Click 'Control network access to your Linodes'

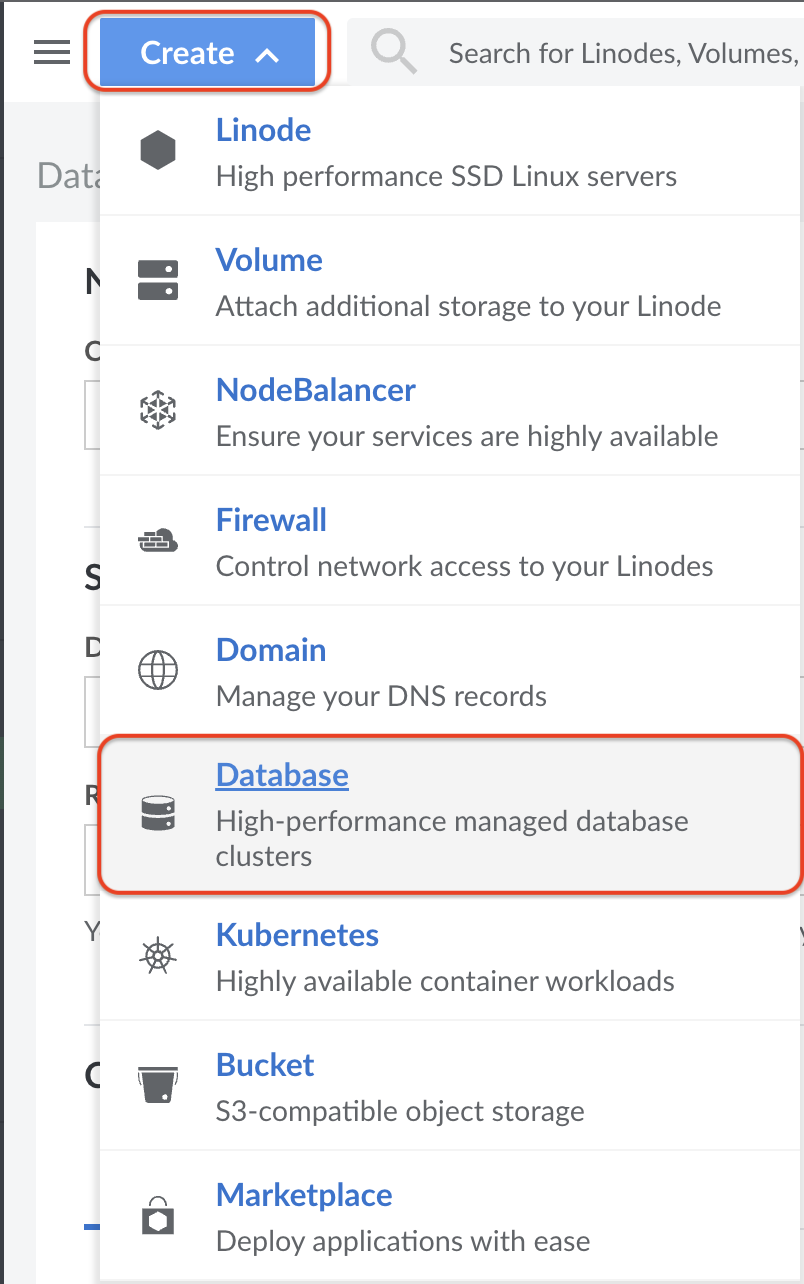pyautogui.click(x=464, y=566)
